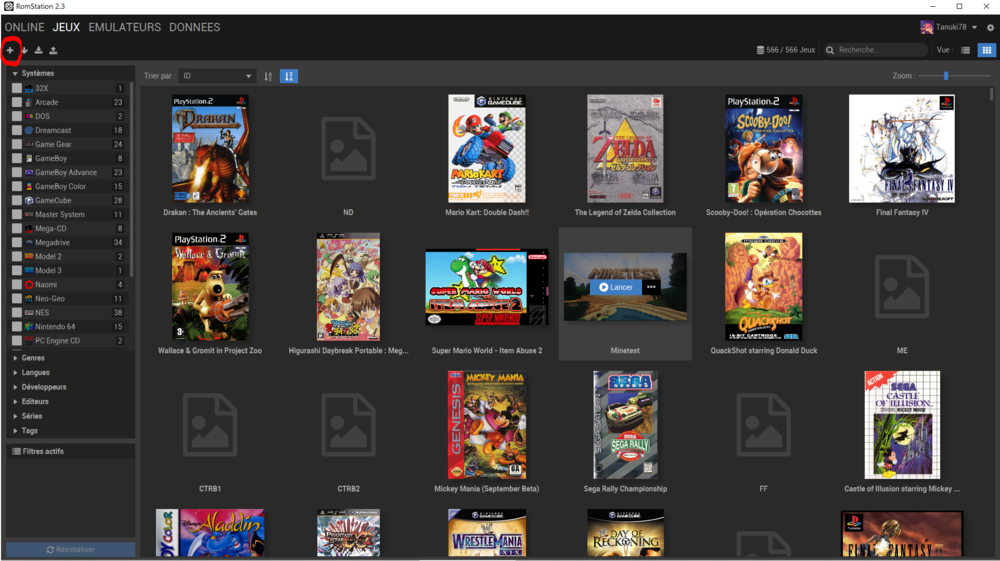
Task: Collapse the Systèmes section
Action: [x=15, y=73]
